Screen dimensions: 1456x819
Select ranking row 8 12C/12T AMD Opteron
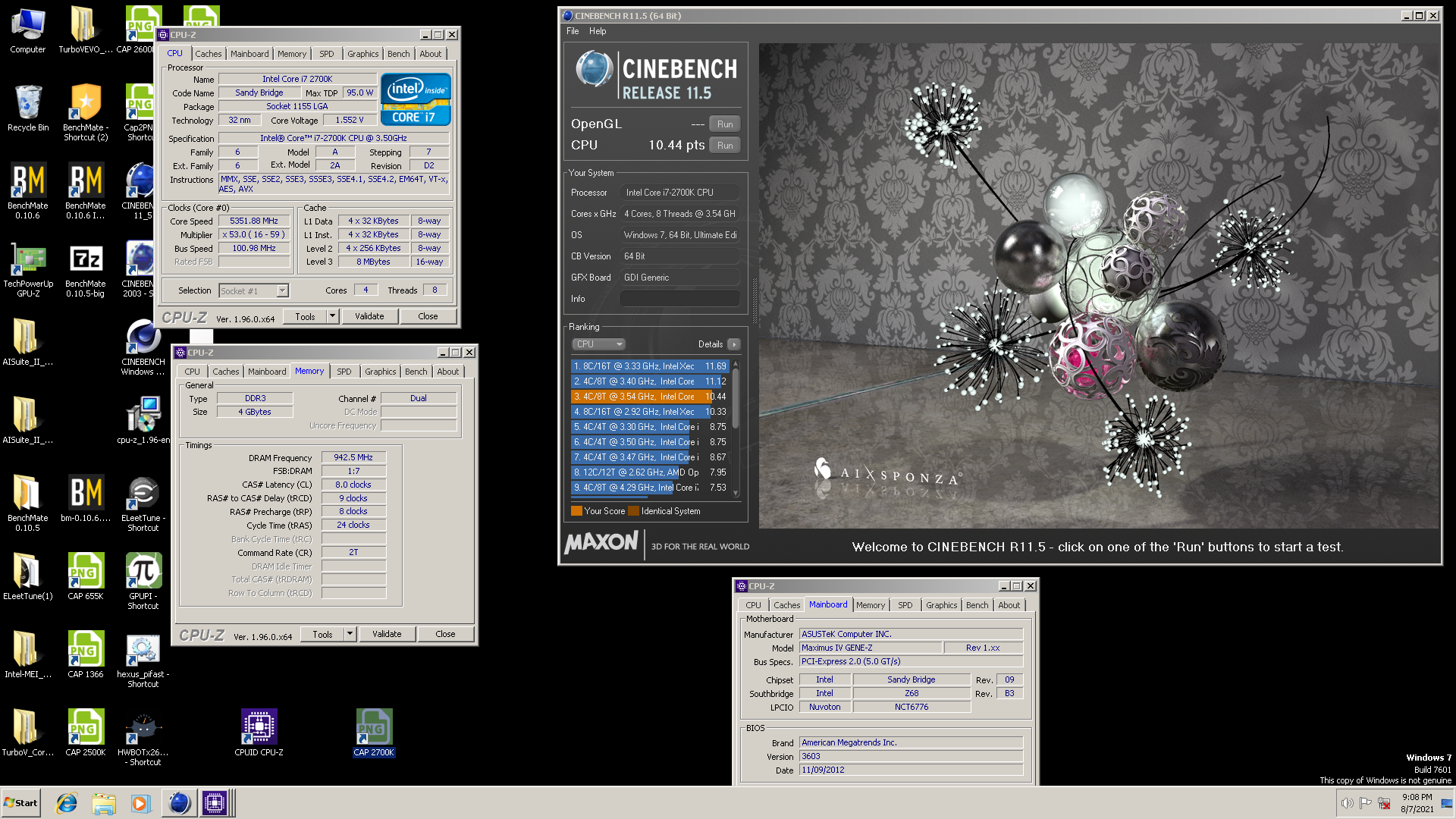tap(650, 472)
